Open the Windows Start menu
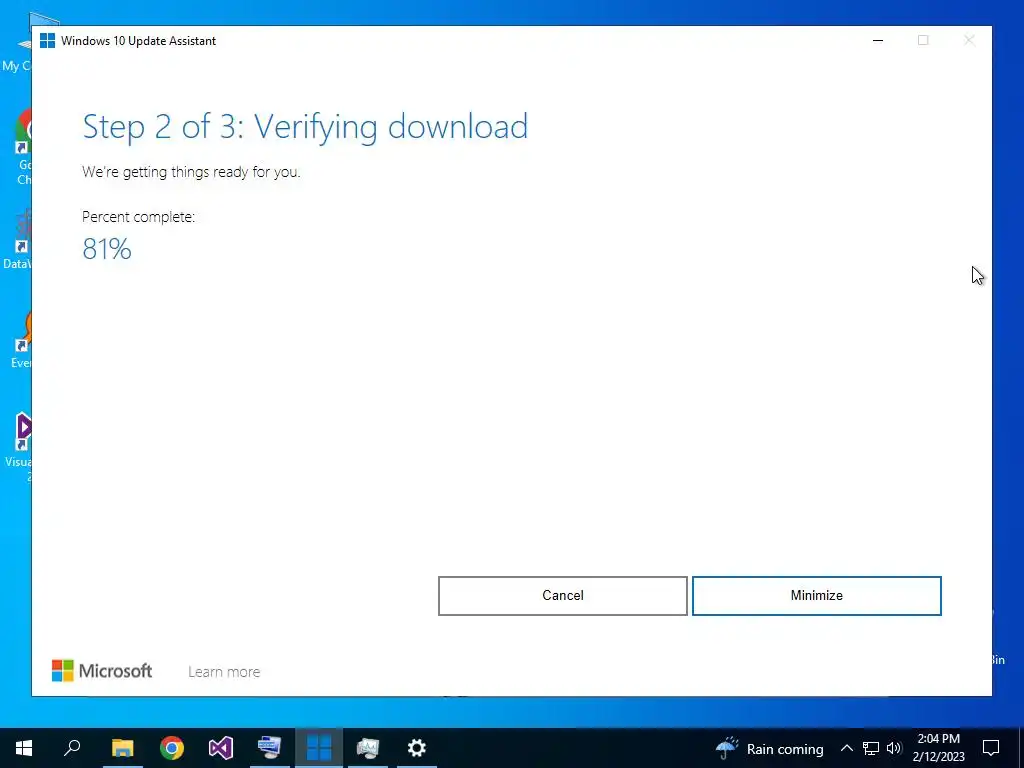This screenshot has height=768, width=1024. point(24,748)
